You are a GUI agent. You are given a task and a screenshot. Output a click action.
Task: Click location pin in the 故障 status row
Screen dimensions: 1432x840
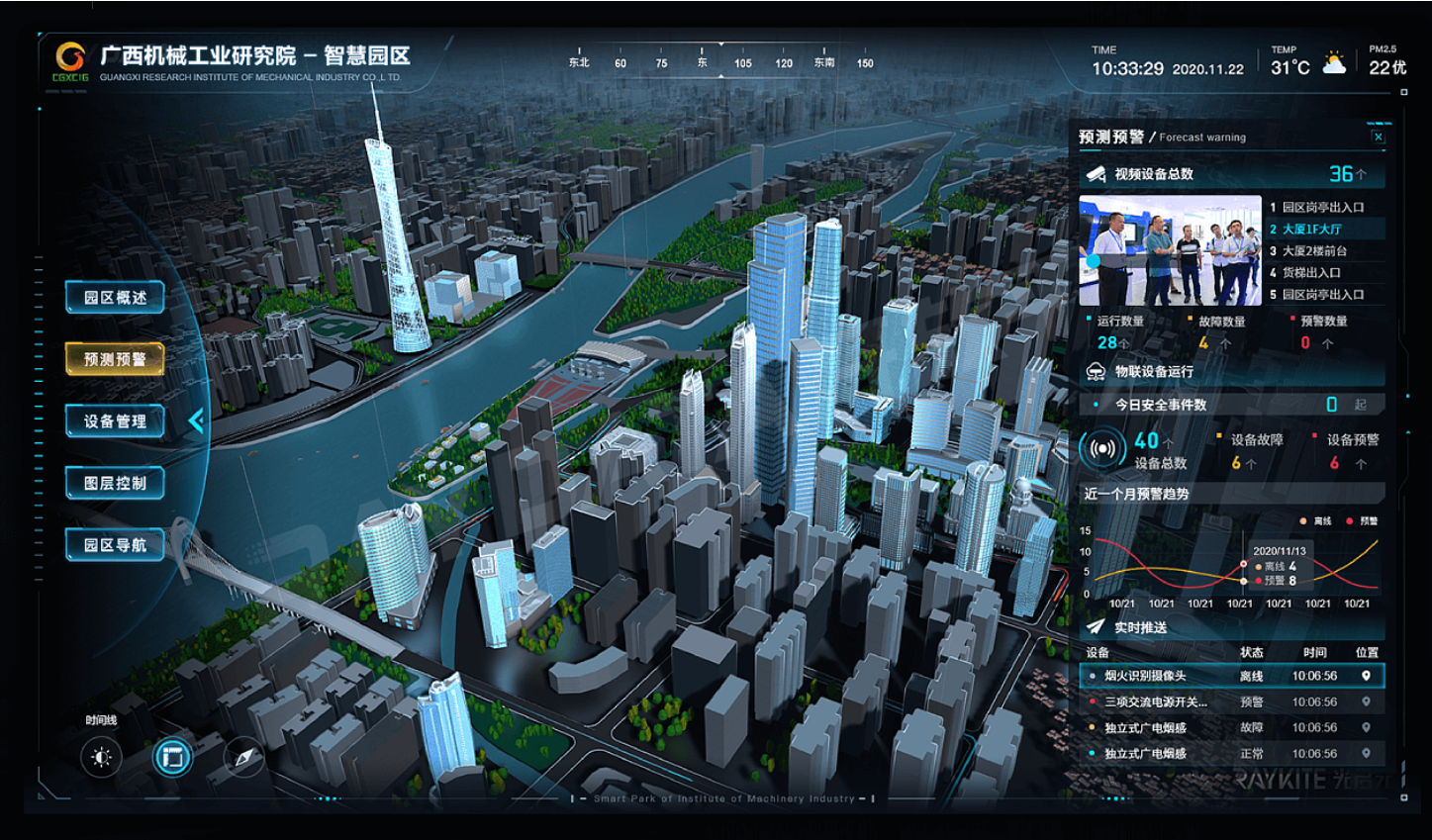click(1366, 727)
